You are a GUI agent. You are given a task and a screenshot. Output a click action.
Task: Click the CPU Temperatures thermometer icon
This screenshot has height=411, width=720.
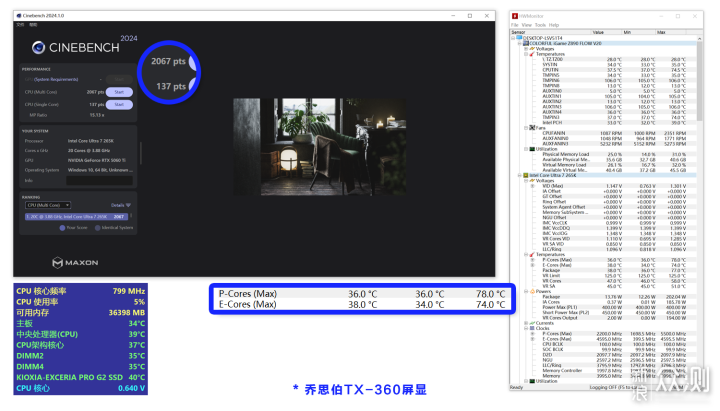[x=532, y=254]
